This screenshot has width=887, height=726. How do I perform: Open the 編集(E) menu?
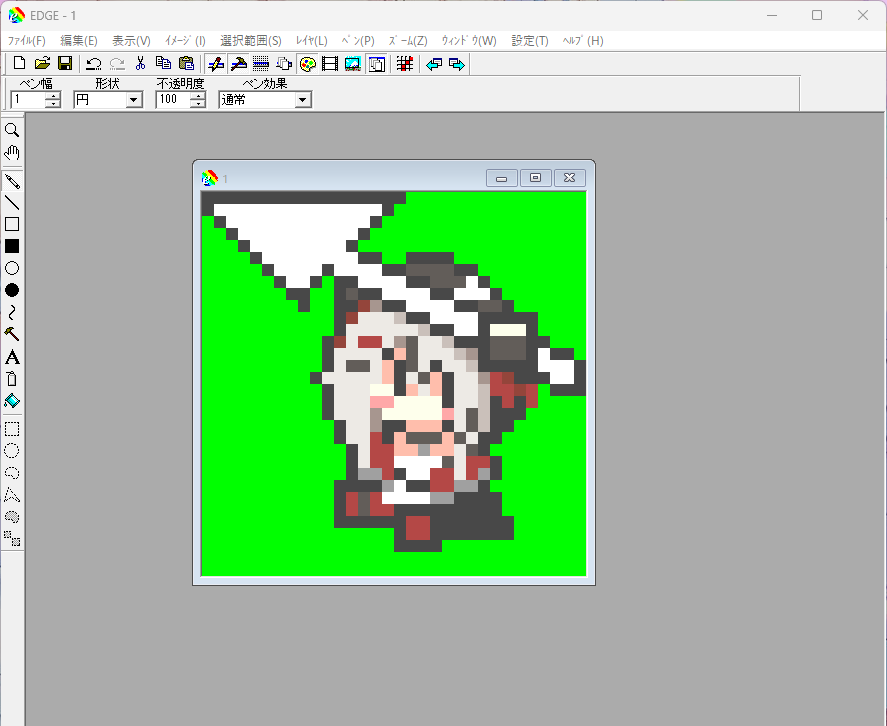(x=79, y=41)
